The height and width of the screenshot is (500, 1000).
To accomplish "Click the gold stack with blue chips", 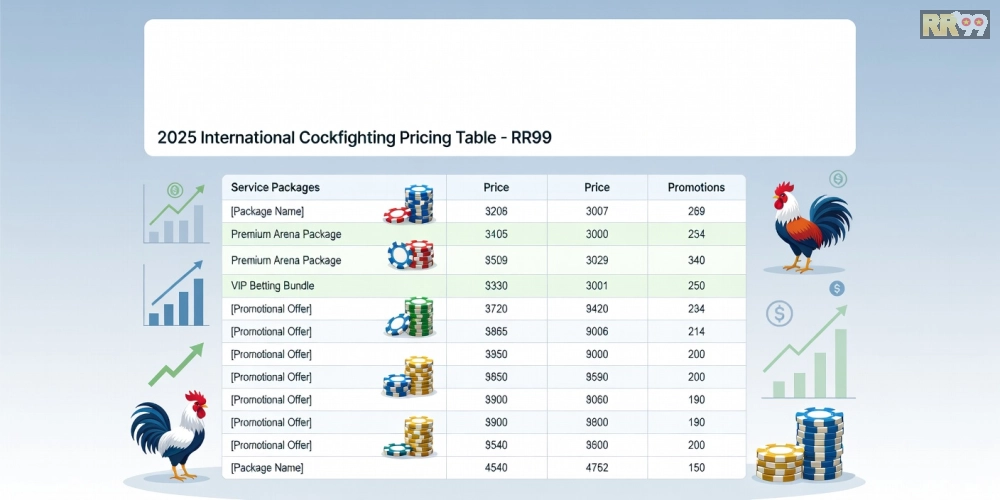I will [409, 376].
